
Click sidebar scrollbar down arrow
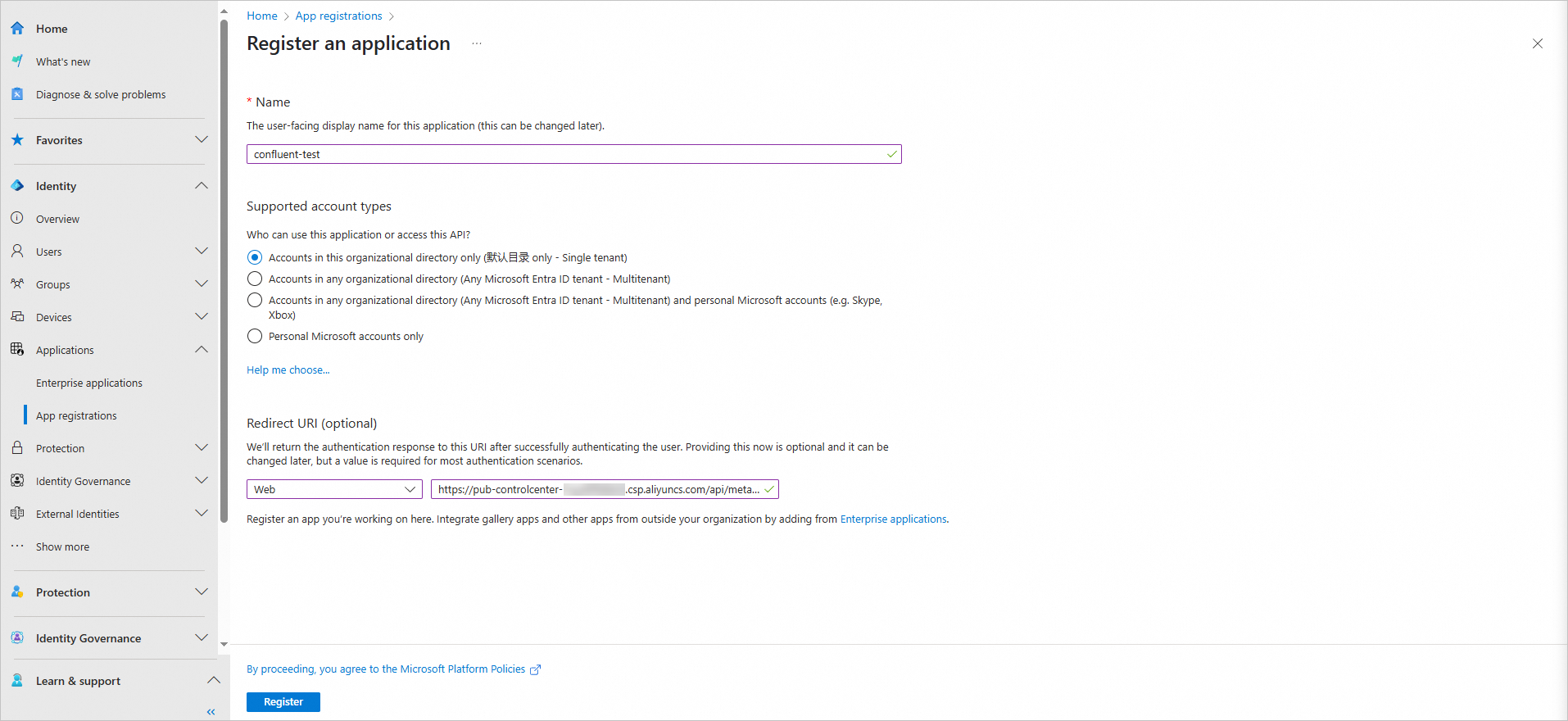224,644
